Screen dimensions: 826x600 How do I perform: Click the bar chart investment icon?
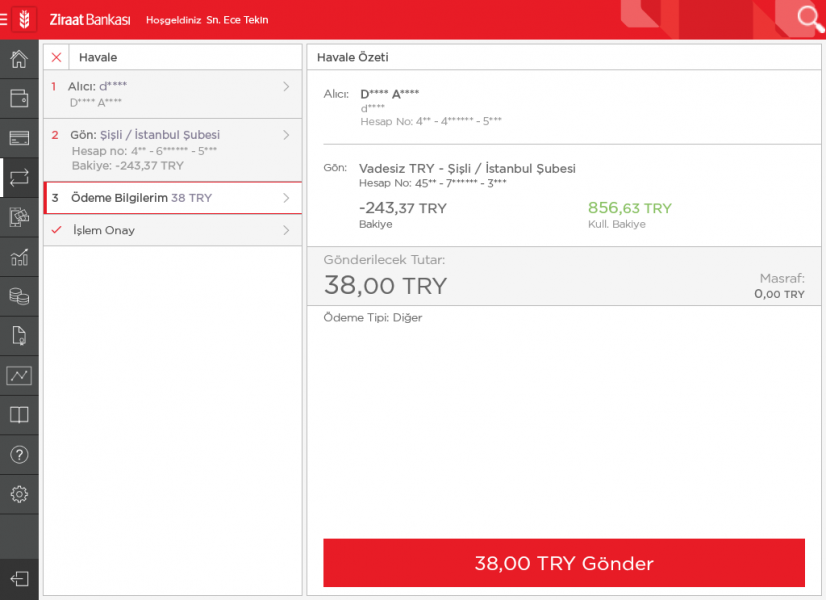click(x=19, y=257)
